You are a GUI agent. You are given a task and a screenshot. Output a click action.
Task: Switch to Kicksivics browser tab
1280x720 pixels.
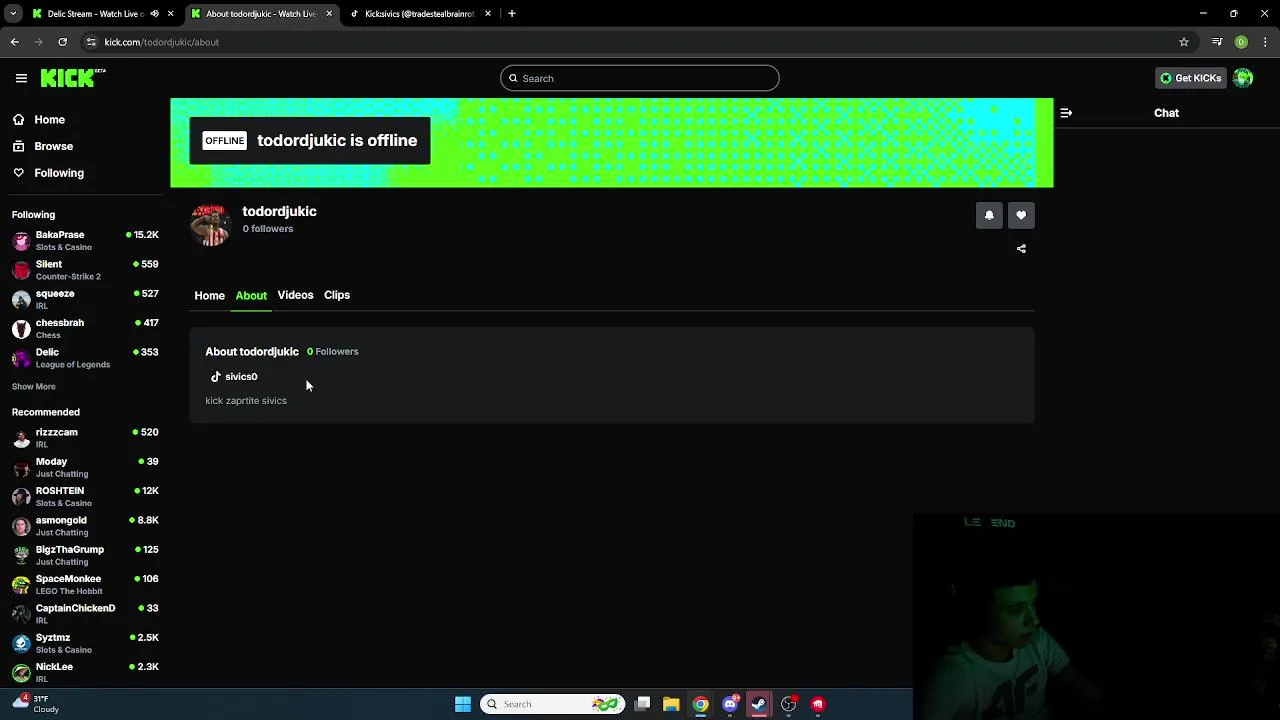click(419, 14)
